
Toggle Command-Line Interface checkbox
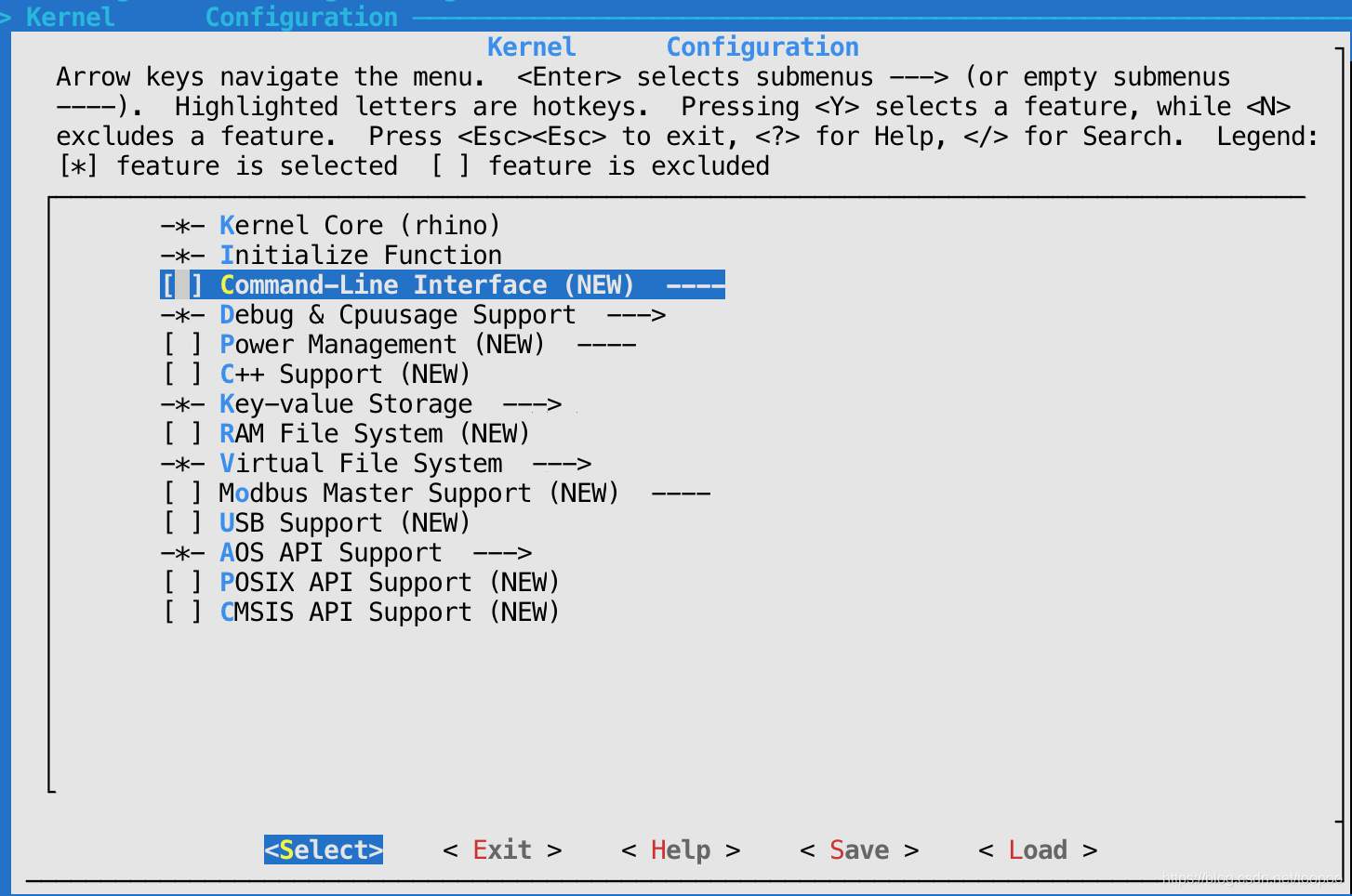pyautogui.click(x=182, y=285)
